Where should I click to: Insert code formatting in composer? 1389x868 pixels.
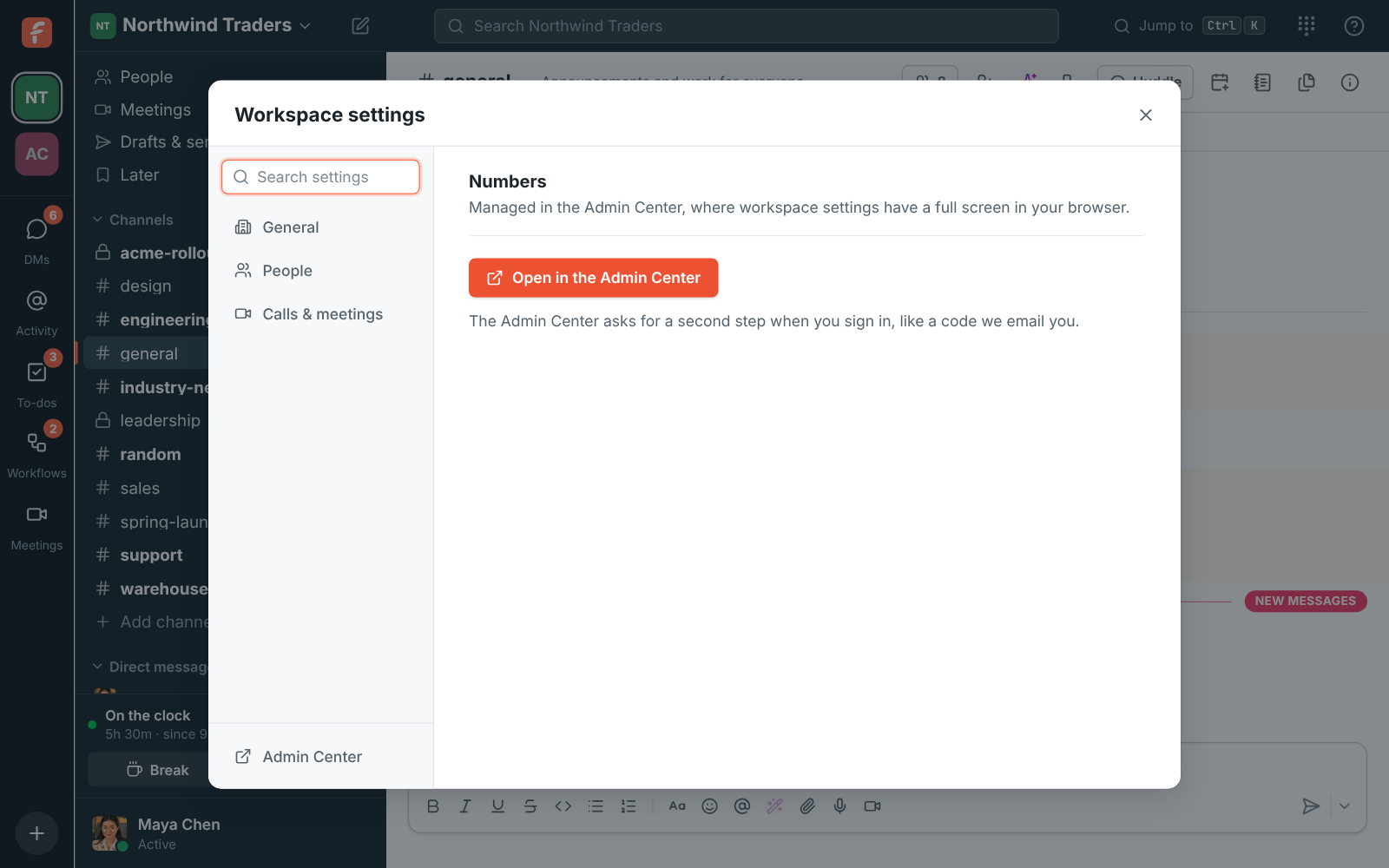563,806
